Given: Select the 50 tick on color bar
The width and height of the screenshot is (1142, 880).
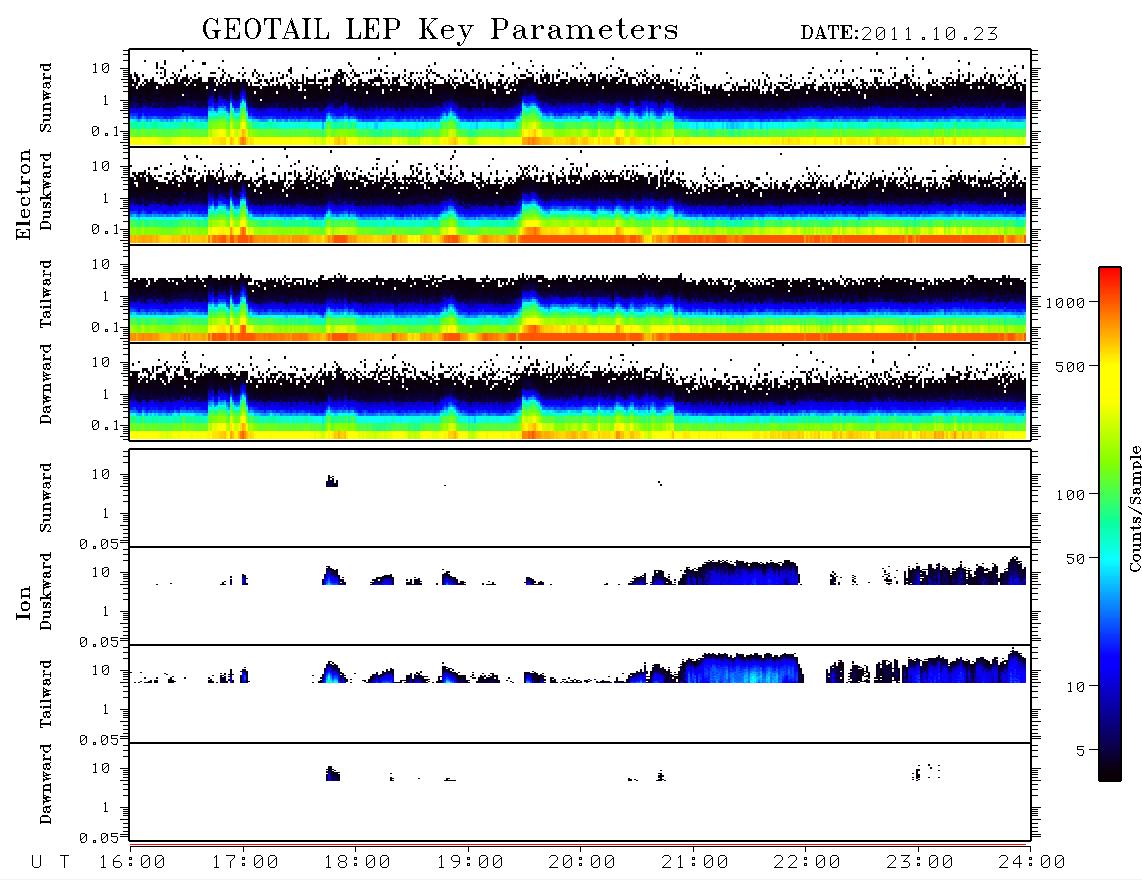Looking at the screenshot, I should (x=1075, y=559).
